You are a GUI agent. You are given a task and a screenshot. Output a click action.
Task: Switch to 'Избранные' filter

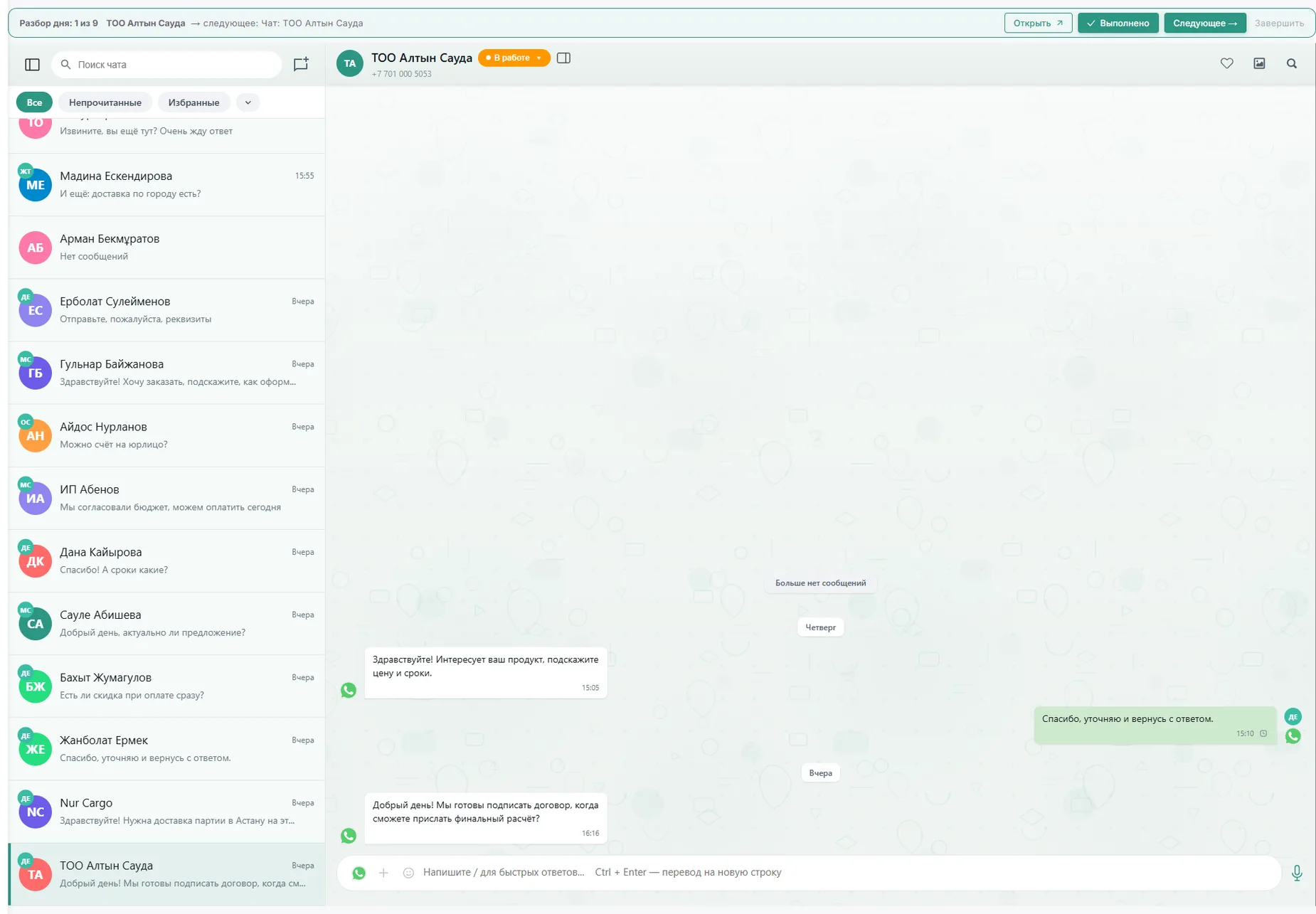pos(193,102)
